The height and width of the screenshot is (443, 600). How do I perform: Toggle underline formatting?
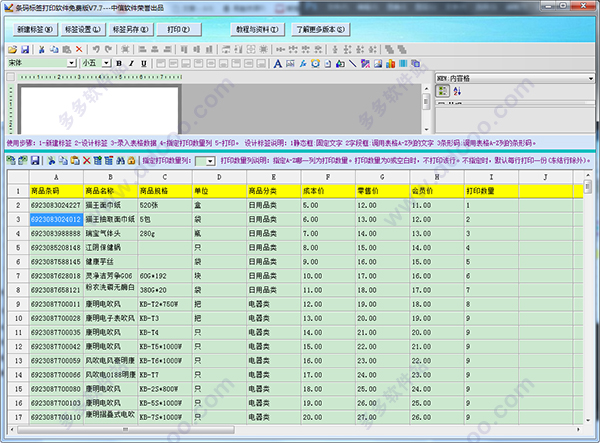coord(143,64)
